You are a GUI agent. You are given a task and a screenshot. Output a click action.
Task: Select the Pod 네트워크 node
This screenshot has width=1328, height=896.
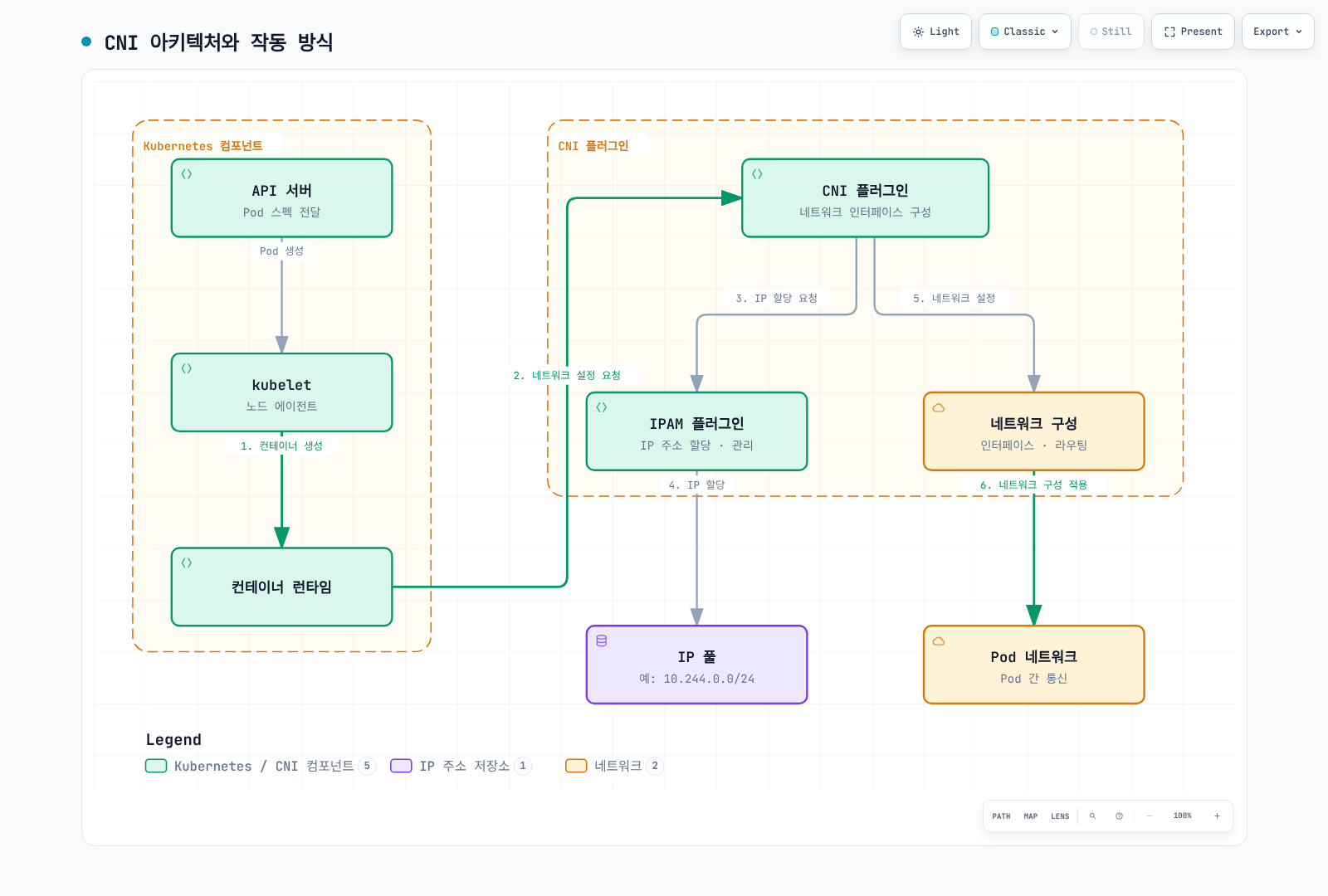click(1033, 665)
